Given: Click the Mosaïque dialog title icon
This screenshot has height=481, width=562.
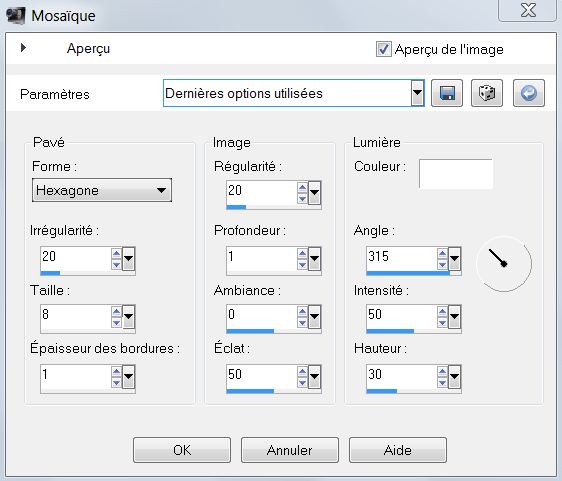Looking at the screenshot, I should point(15,15).
